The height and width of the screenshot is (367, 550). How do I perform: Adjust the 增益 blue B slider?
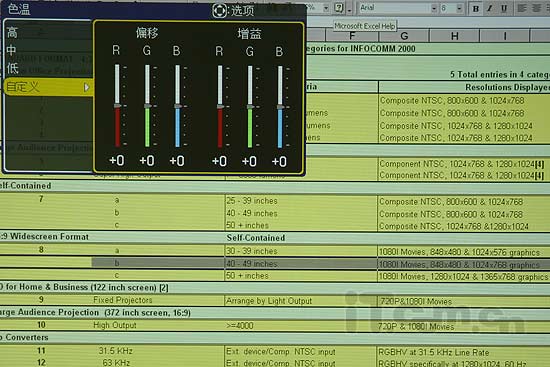point(280,107)
